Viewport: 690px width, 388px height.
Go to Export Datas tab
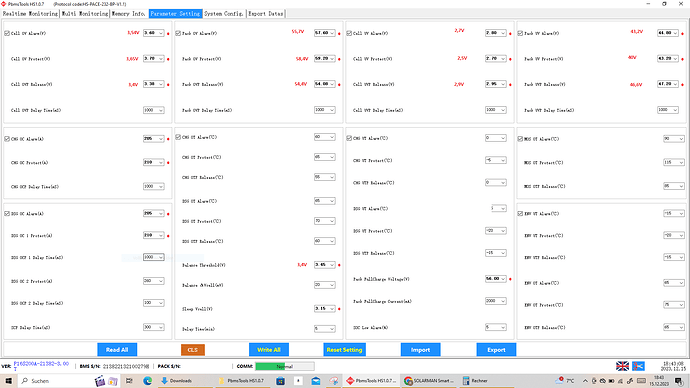[x=266, y=14]
